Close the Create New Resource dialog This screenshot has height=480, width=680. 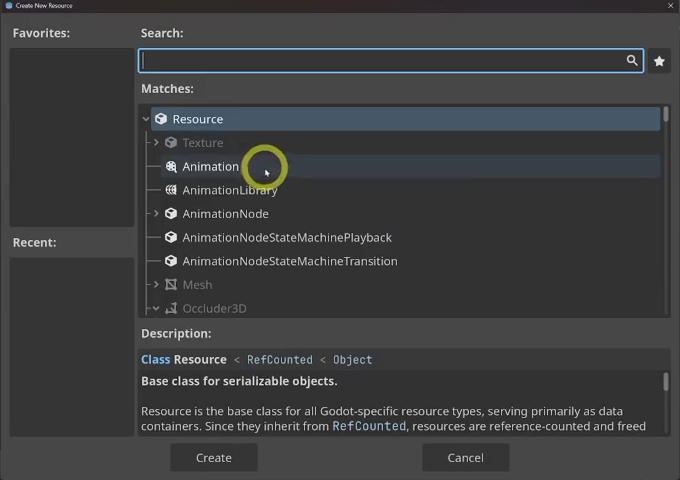point(670,6)
